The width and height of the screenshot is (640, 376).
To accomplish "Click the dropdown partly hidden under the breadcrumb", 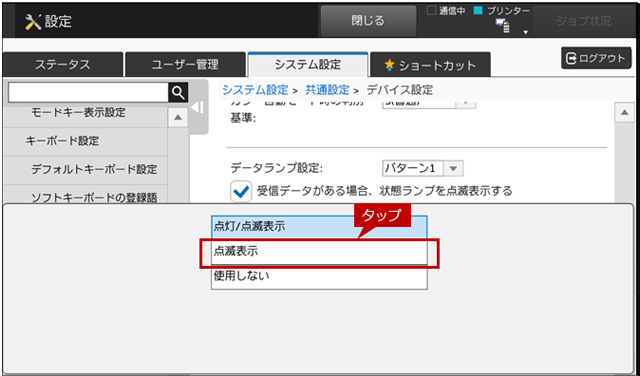I will pyautogui.click(x=429, y=104).
